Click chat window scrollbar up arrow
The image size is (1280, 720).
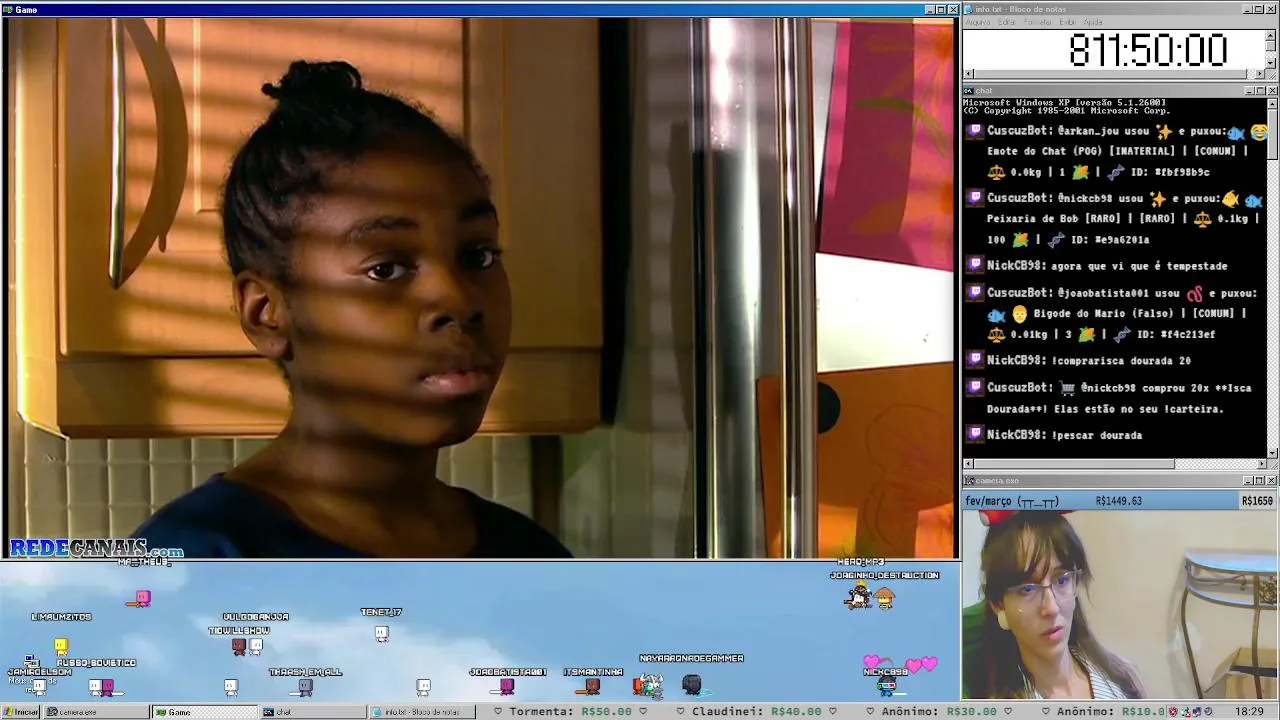[1272, 103]
